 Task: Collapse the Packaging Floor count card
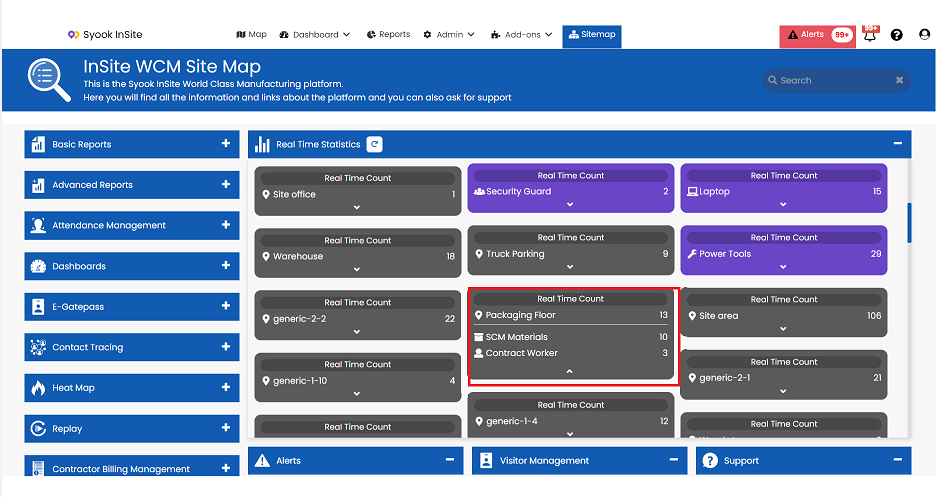570,371
